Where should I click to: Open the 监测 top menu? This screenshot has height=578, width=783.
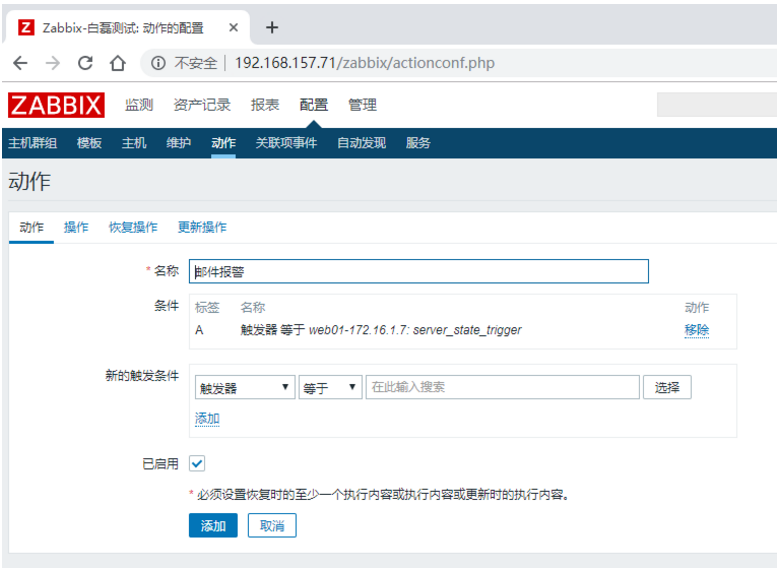(139, 105)
